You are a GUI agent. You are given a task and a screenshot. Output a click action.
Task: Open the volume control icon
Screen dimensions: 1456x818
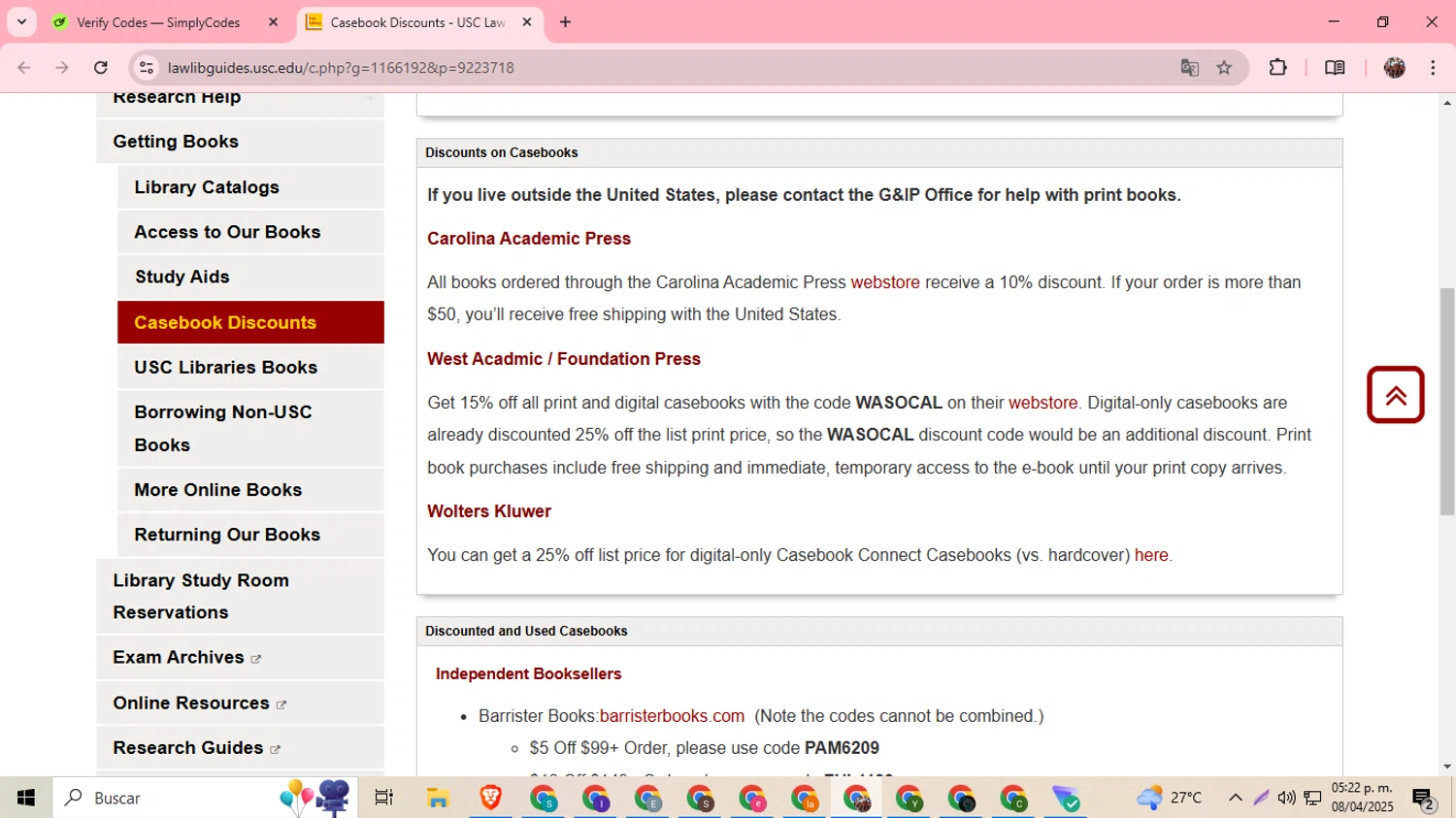point(1286,798)
